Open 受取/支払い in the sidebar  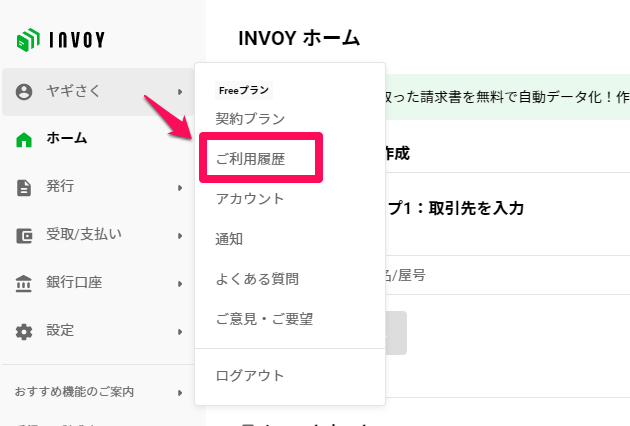[84, 234]
